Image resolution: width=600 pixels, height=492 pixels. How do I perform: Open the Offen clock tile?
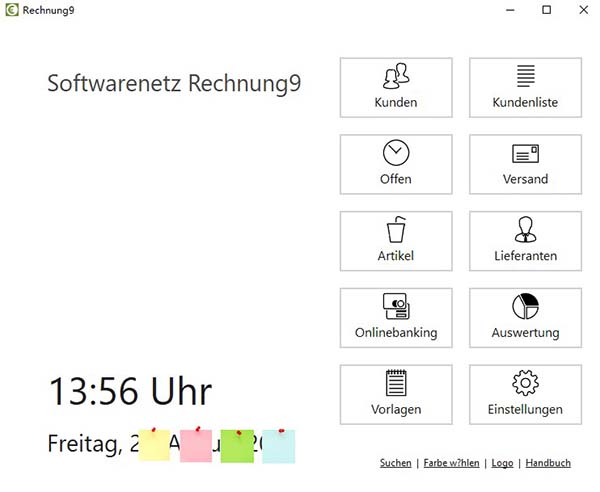pyautogui.click(x=396, y=164)
